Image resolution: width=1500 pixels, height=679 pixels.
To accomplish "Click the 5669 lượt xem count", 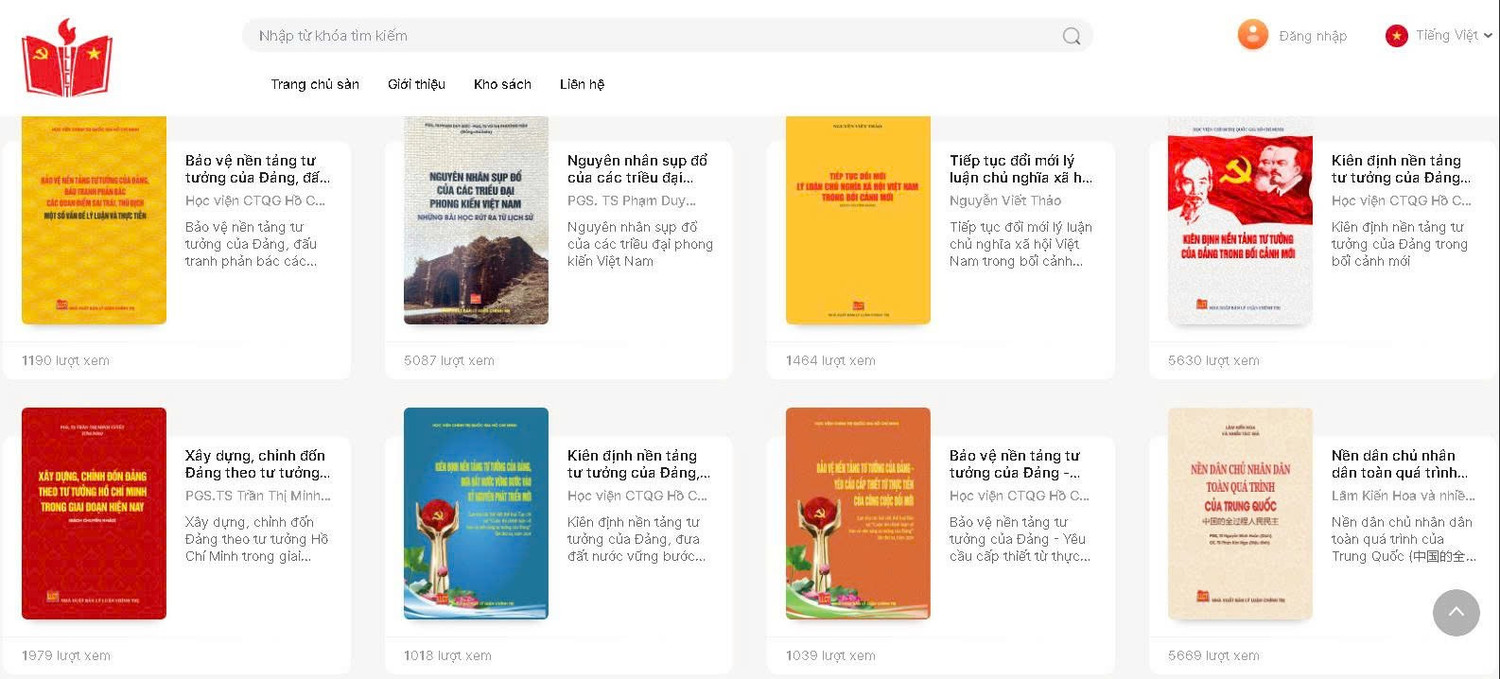I will (x=1214, y=656).
